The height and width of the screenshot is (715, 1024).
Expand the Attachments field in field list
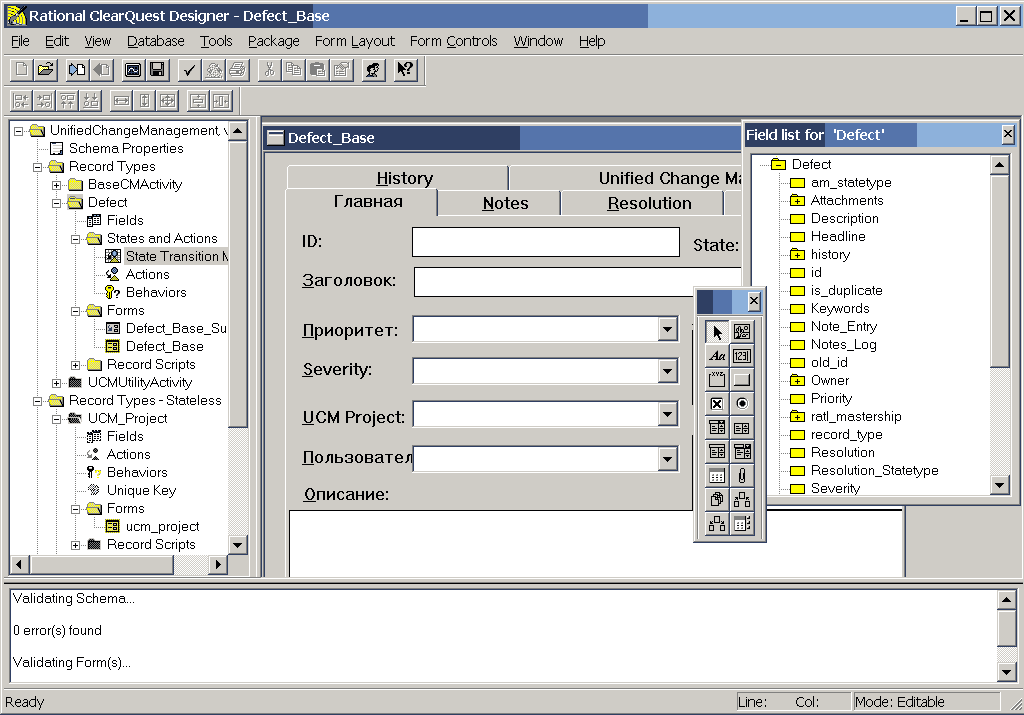(797, 200)
